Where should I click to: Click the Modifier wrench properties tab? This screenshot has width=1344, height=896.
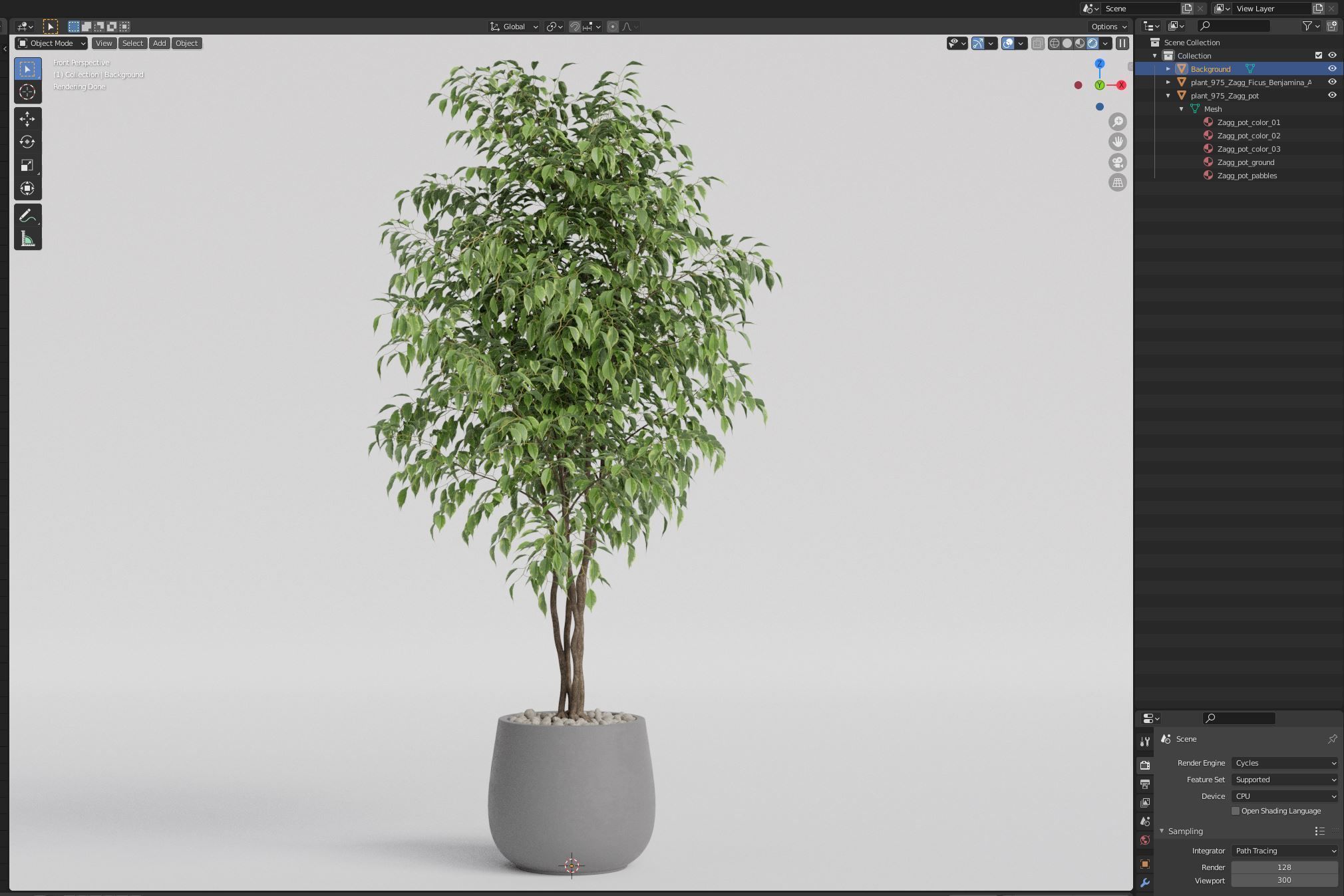(1144, 883)
